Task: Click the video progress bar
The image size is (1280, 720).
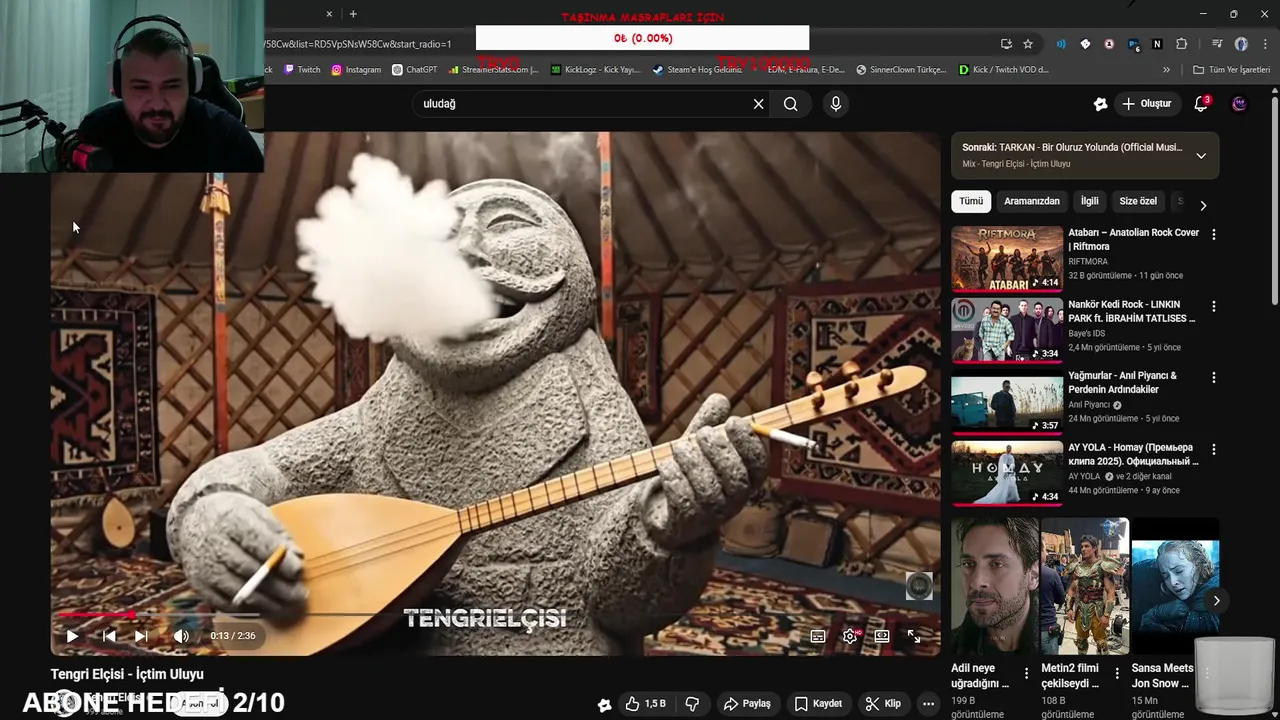Action: (x=495, y=615)
